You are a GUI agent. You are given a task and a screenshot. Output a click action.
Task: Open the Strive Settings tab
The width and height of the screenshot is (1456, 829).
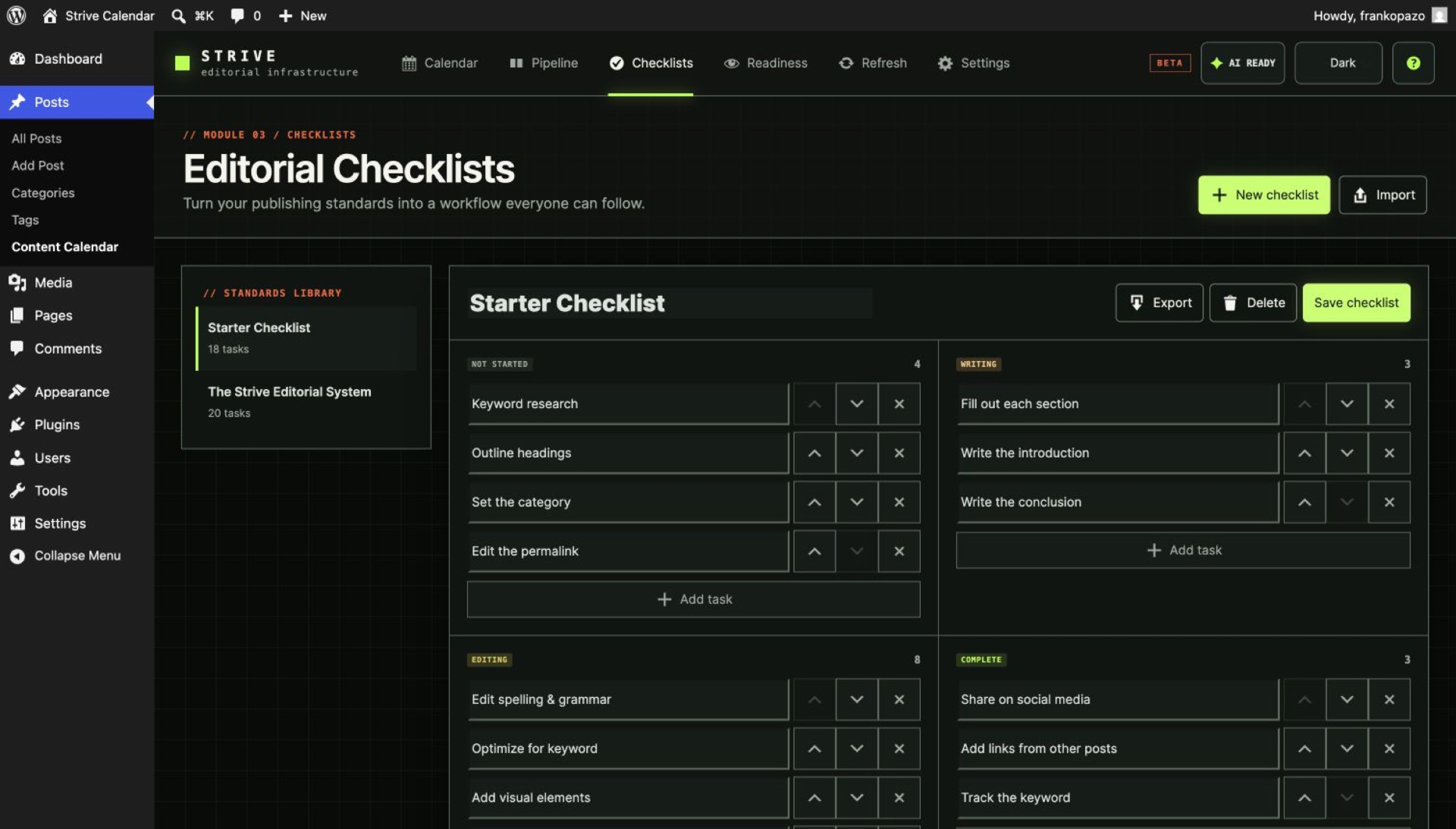tap(973, 63)
